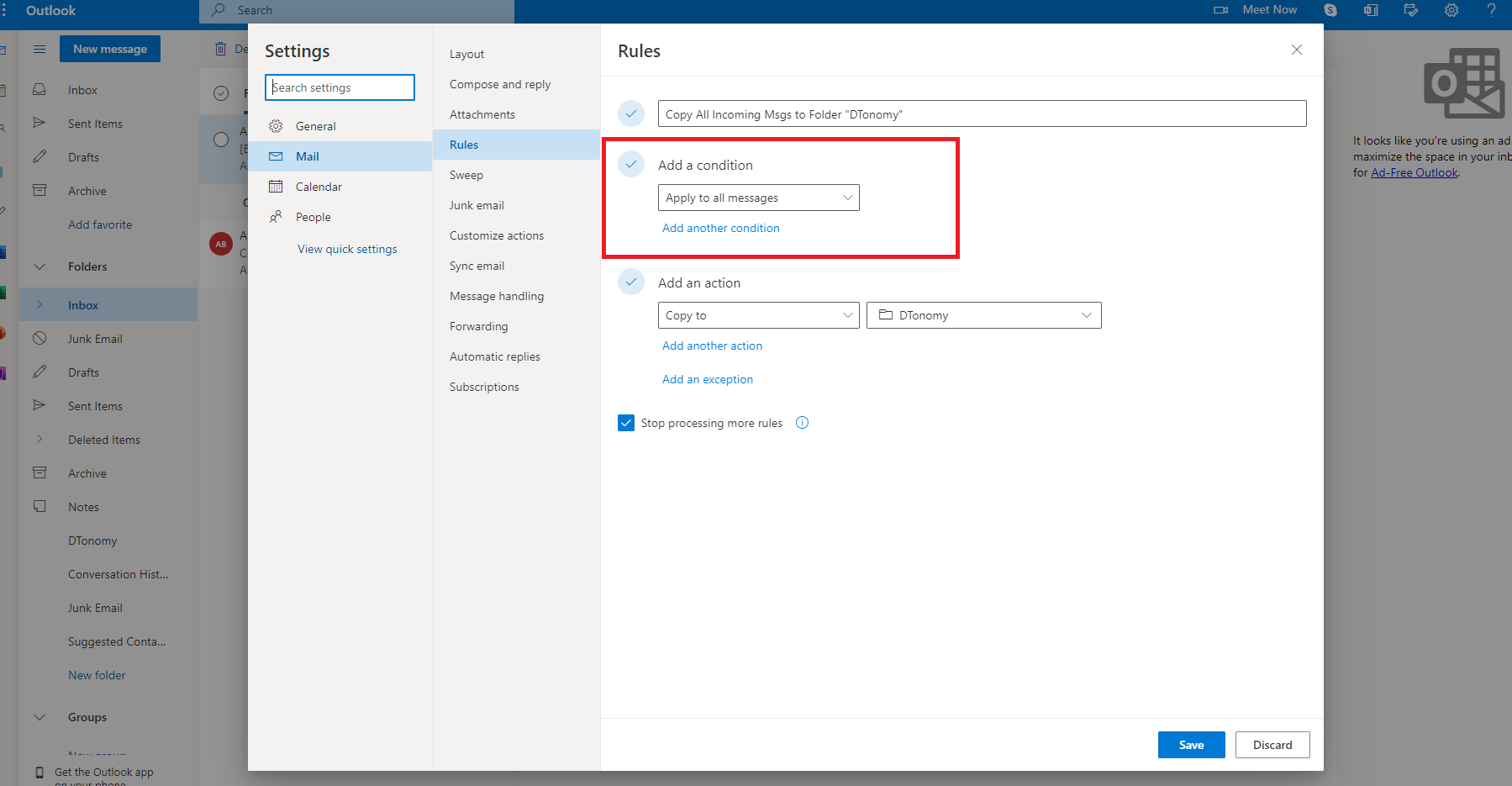Close the Rules settings dialog

click(1297, 50)
